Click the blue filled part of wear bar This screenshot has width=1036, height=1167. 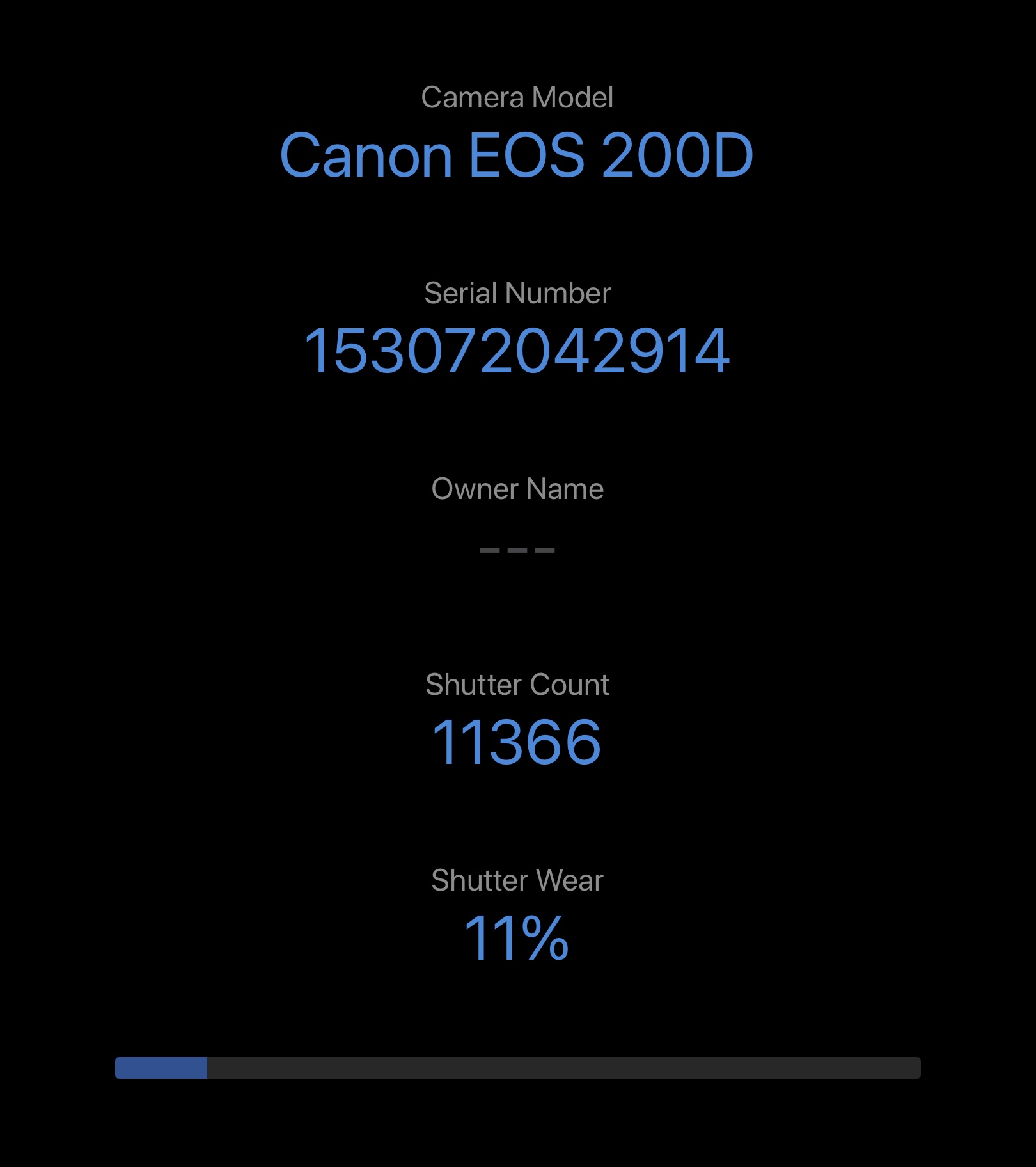click(x=161, y=1068)
